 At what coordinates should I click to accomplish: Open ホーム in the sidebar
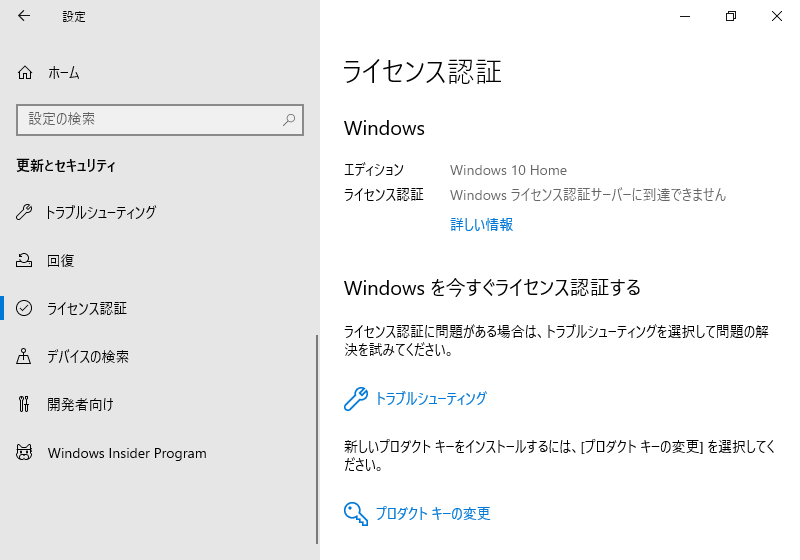click(64, 73)
